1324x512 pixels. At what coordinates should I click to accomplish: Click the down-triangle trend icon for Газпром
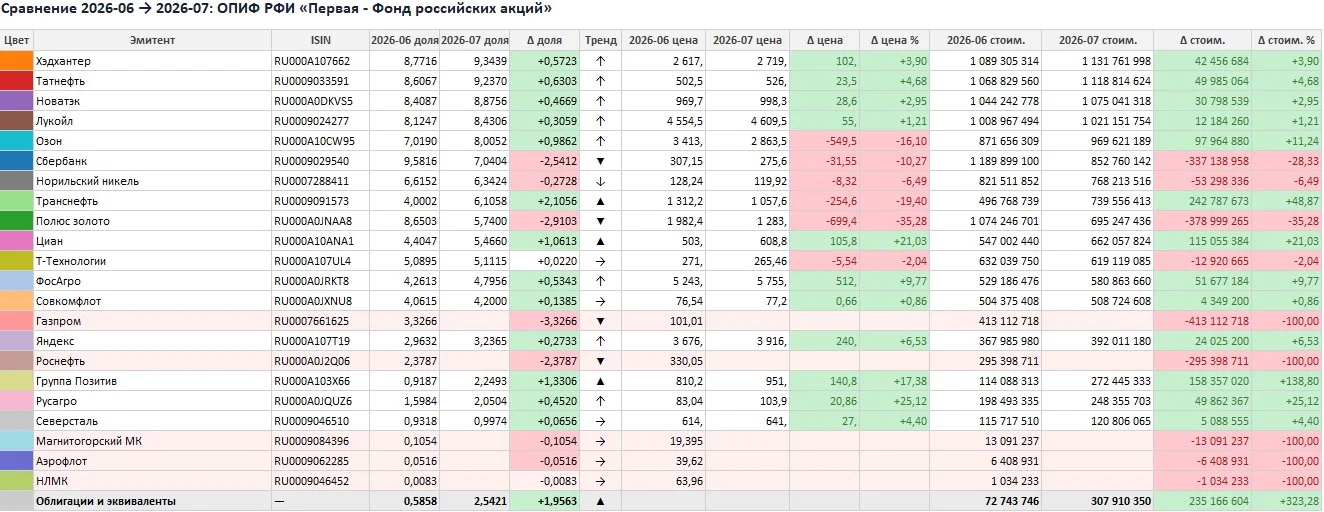tap(600, 321)
